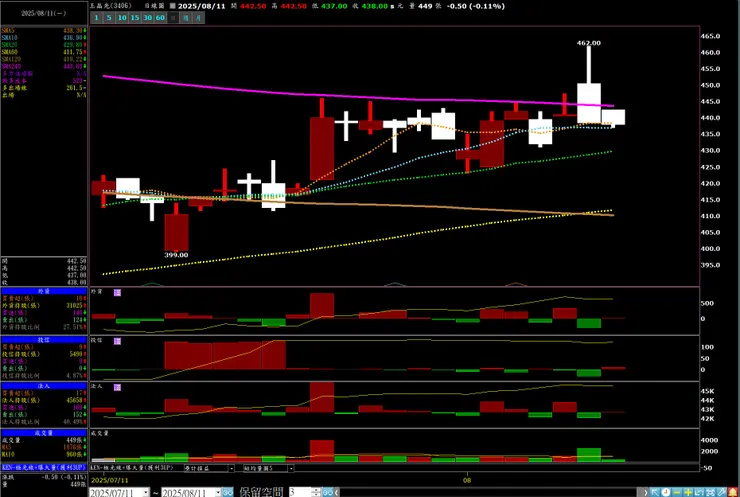
Task: Click the SMA10 legend row
Action: click(44, 37)
